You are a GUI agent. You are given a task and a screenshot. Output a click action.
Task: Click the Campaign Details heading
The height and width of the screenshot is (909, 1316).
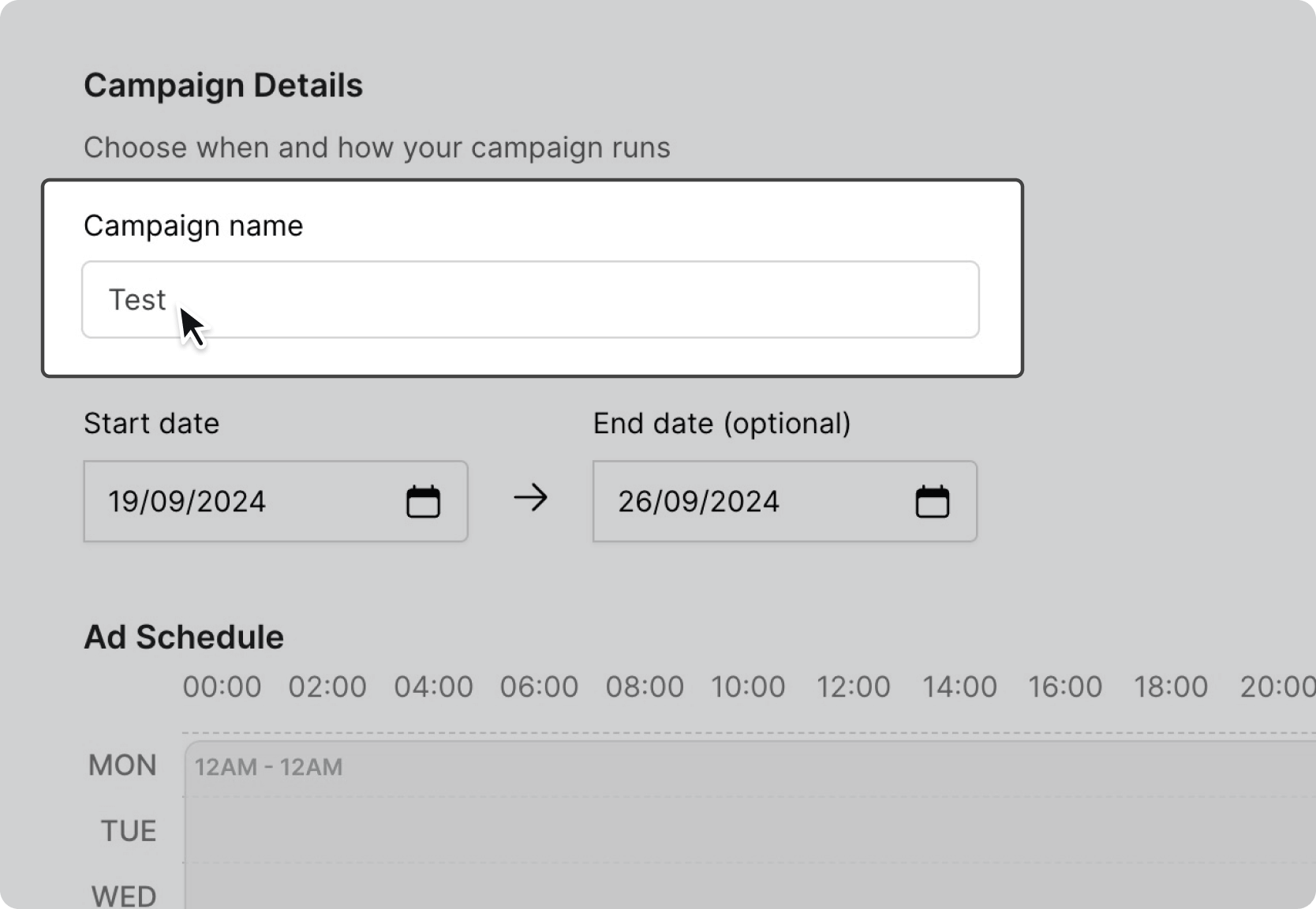click(x=223, y=85)
